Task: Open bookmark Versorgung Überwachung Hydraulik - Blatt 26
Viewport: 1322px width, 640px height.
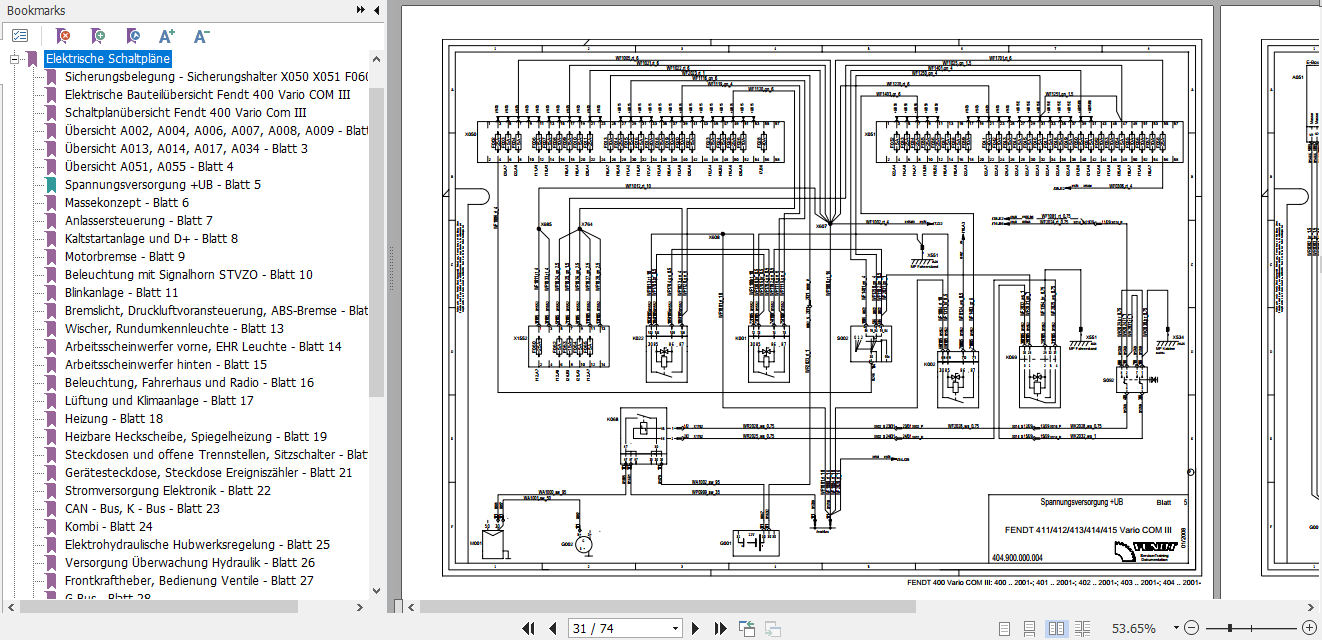Action: (189, 563)
